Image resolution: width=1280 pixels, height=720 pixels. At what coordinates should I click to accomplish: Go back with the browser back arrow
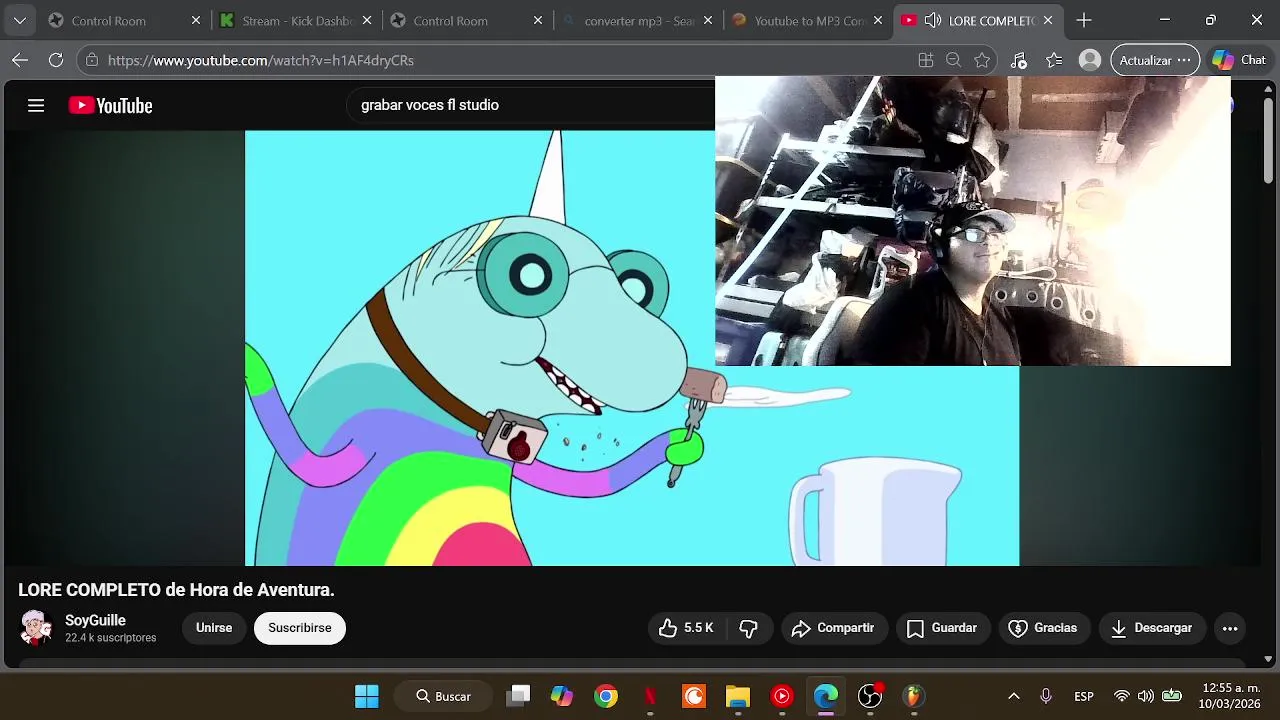point(20,60)
